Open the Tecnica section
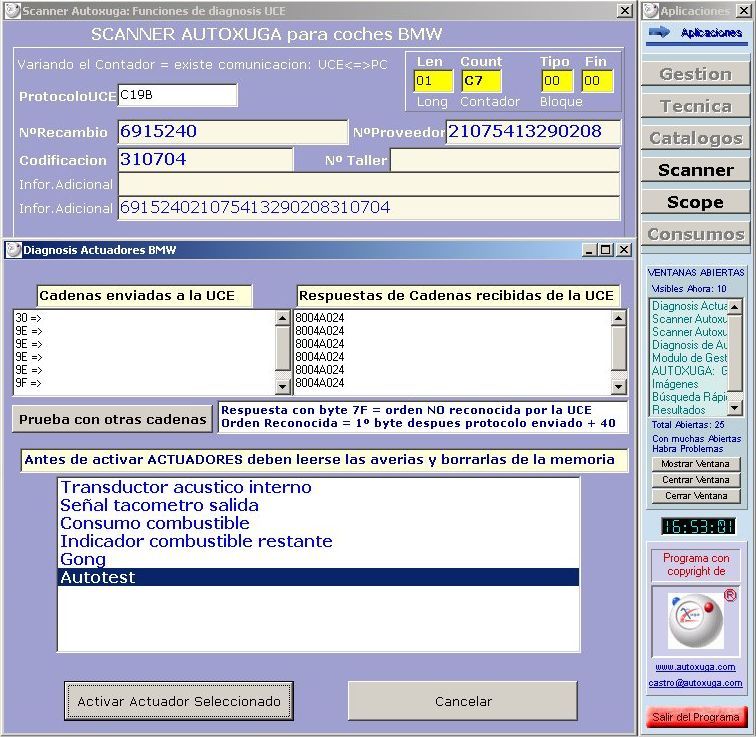 click(x=695, y=106)
